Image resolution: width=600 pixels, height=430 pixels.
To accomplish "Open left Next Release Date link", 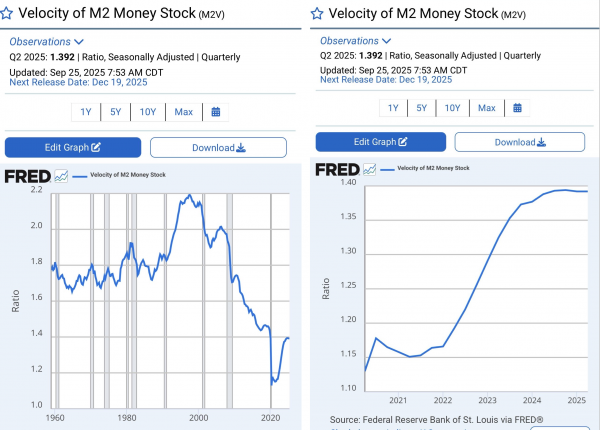I will coord(78,82).
